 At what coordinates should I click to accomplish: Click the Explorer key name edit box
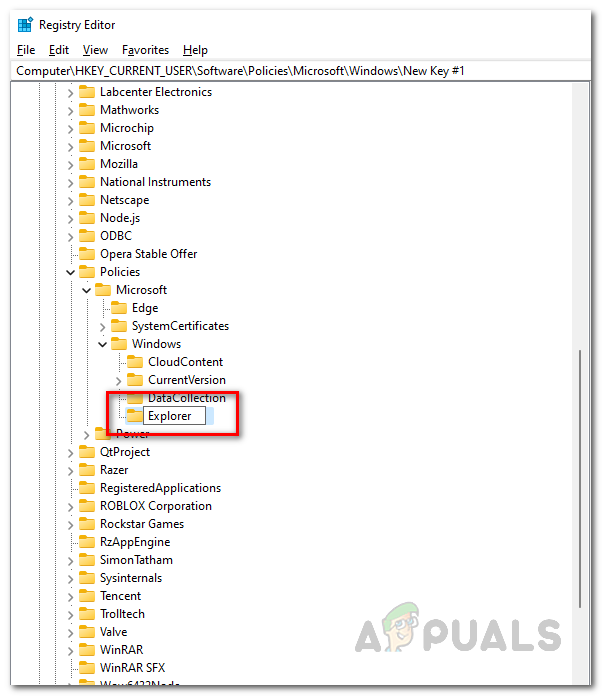click(x=174, y=416)
